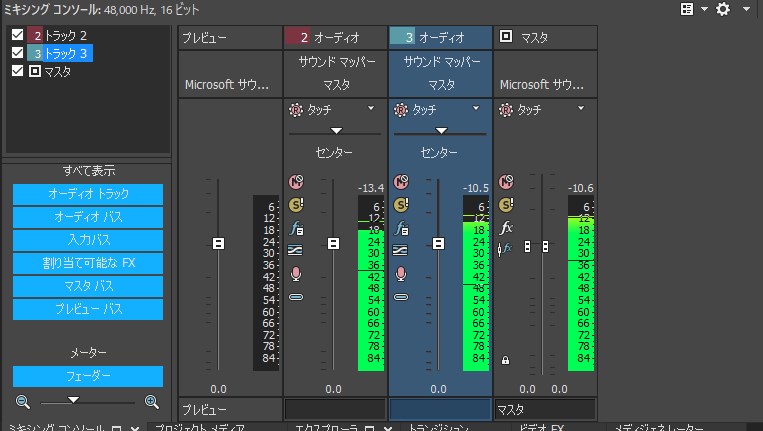This screenshot has width=763, height=431.
Task: Toggle オーディオ トラック visibility
Action: tap(88, 194)
